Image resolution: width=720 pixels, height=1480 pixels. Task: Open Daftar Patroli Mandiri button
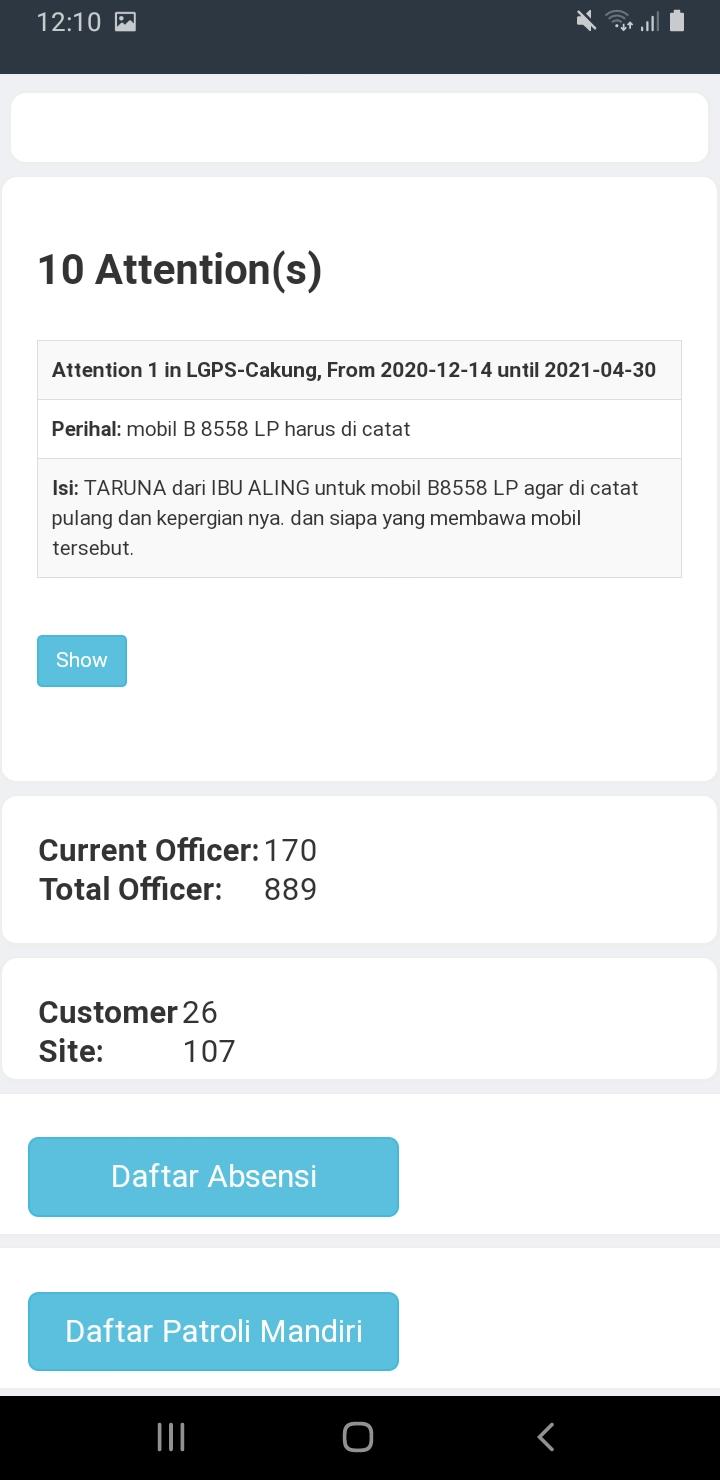pyautogui.click(x=213, y=1331)
